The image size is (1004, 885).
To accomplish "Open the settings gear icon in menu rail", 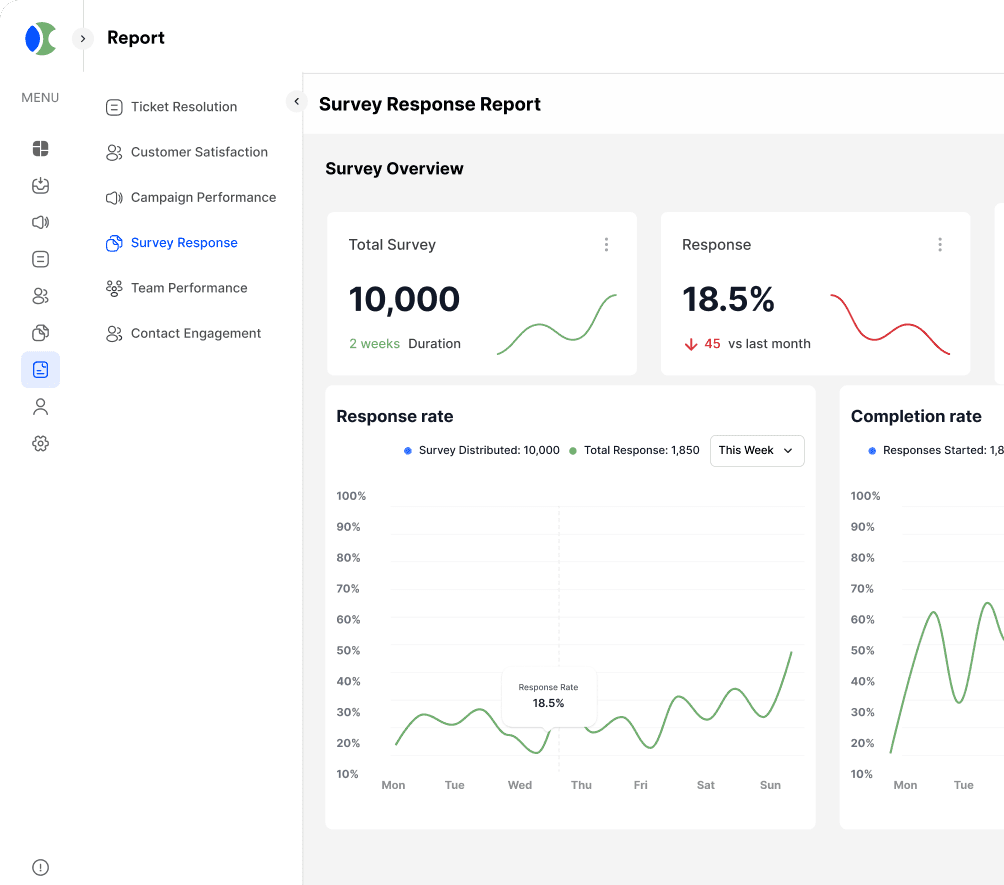I will click(40, 443).
